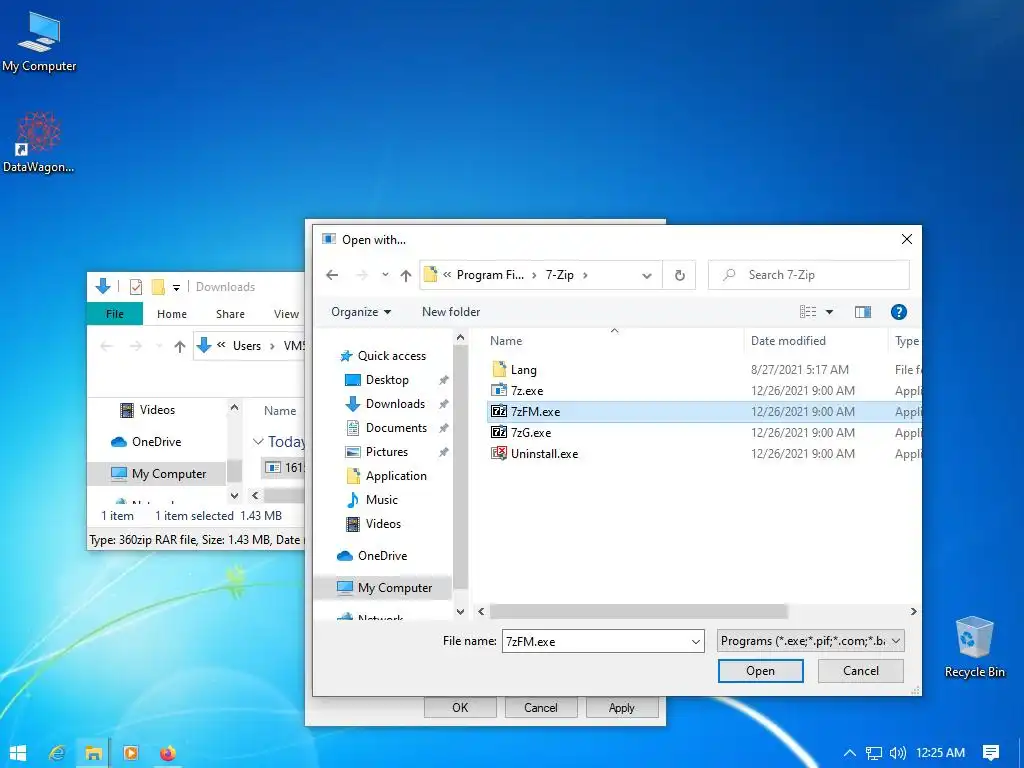Refresh the 7-Zip folder view

pos(679,275)
